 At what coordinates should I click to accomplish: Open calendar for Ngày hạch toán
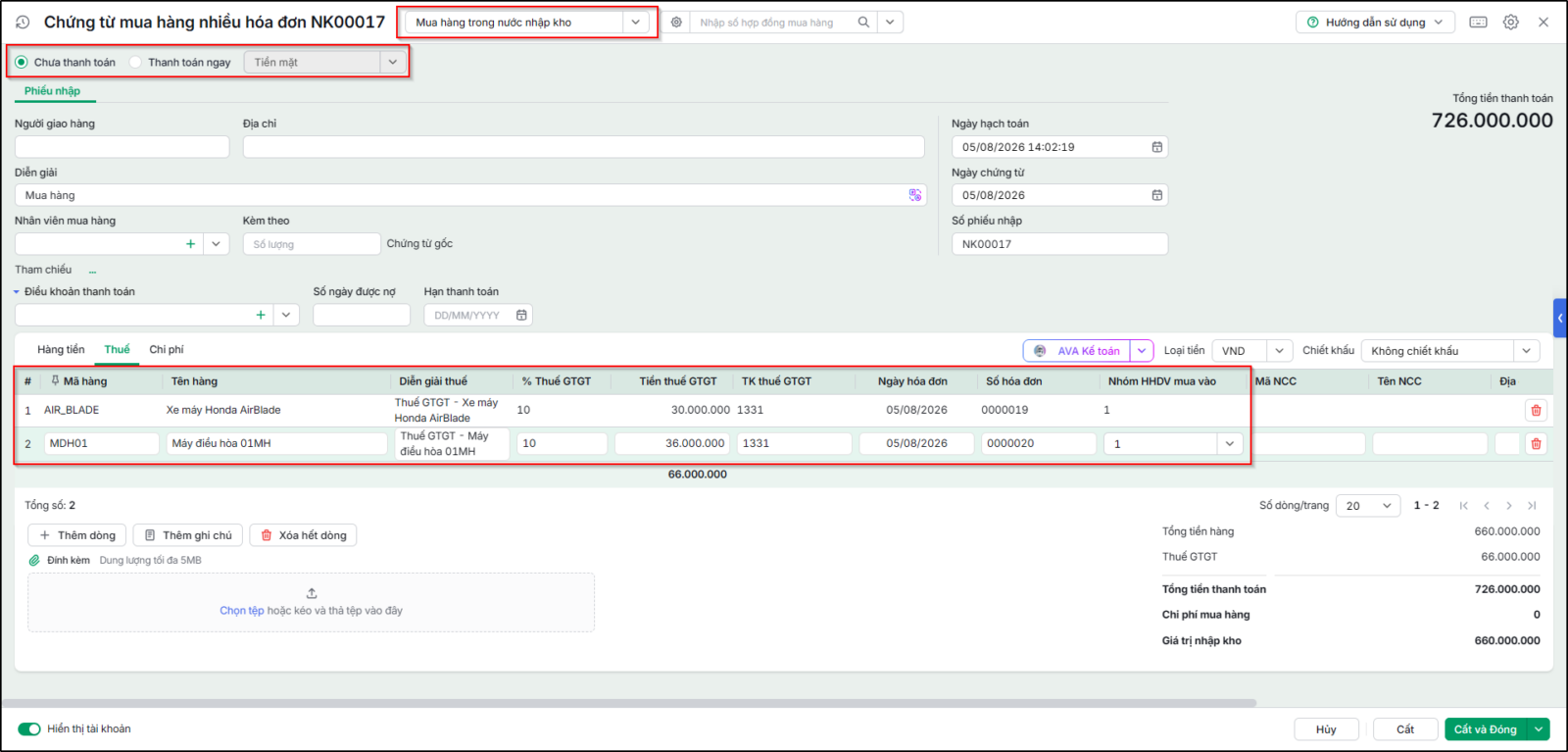[x=1157, y=147]
